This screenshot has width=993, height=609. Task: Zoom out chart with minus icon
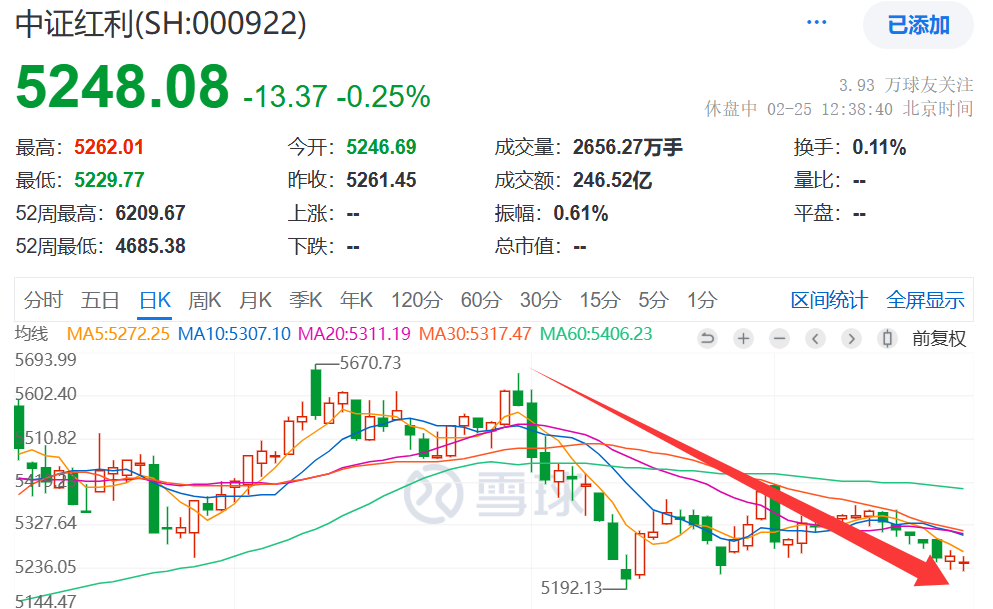(780, 339)
